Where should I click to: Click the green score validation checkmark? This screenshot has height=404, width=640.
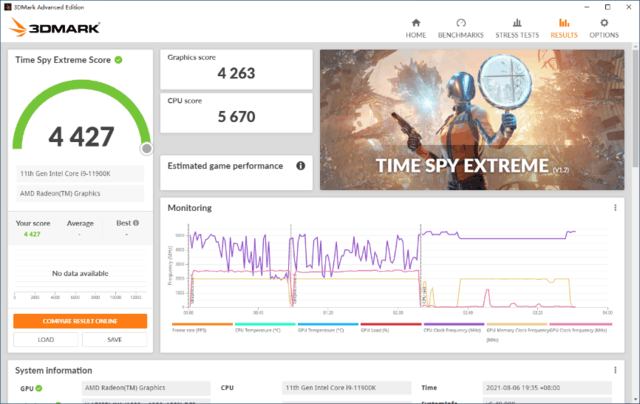pyautogui.click(x=118, y=60)
